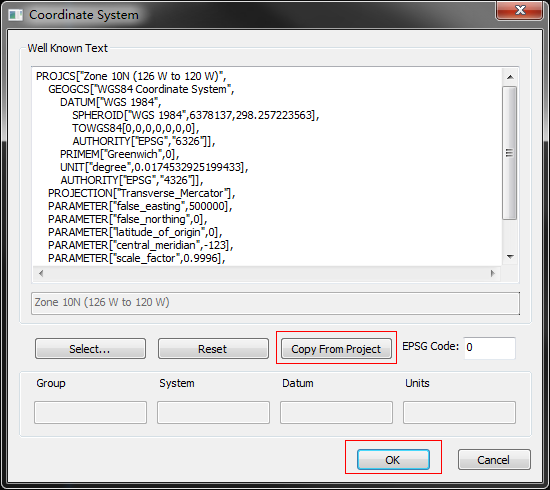Click the false_easting parameter line
The image size is (550, 490).
click(140, 206)
